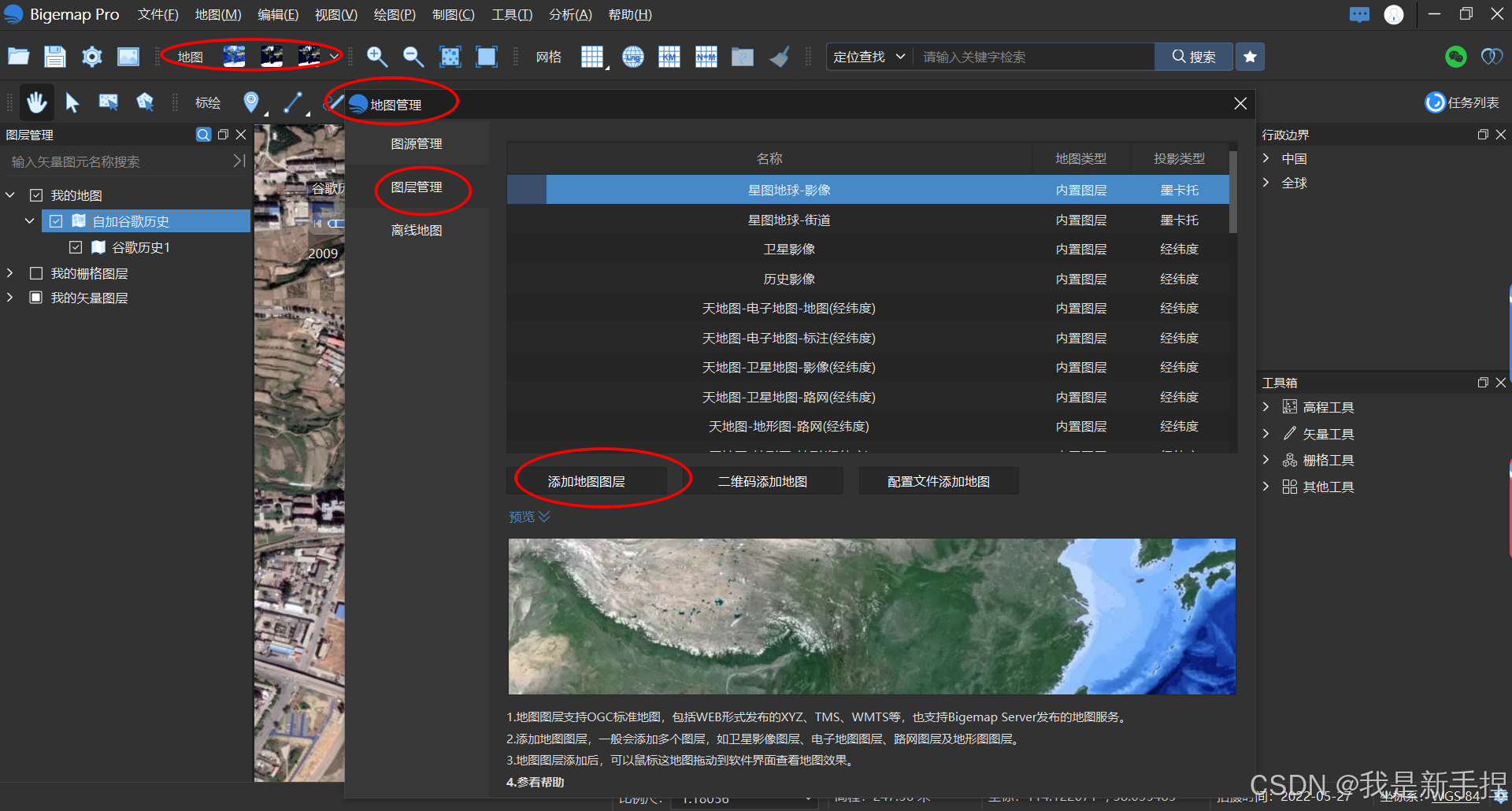Expand the 我的矢量图层 tree node
Viewport: 1512px width, 811px height.
pyautogui.click(x=10, y=298)
